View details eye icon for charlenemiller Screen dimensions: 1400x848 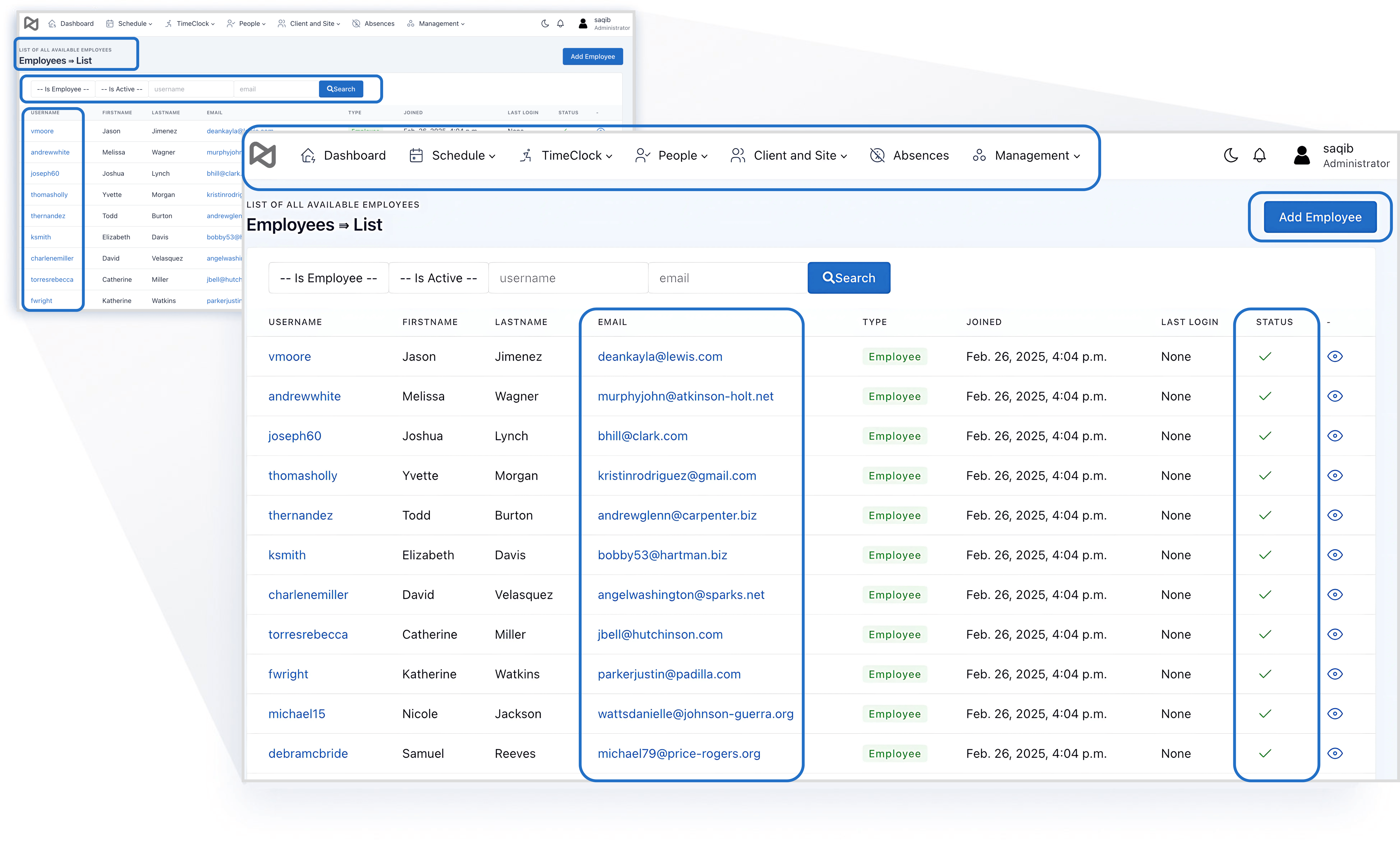(x=1335, y=595)
